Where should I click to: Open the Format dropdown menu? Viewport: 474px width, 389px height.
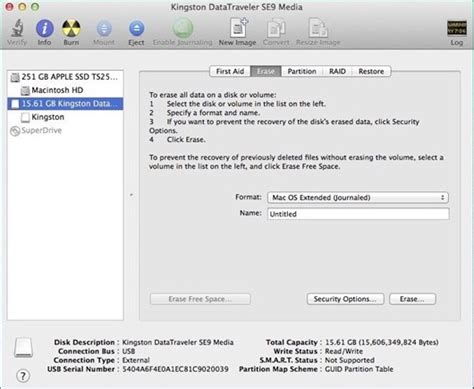point(358,198)
